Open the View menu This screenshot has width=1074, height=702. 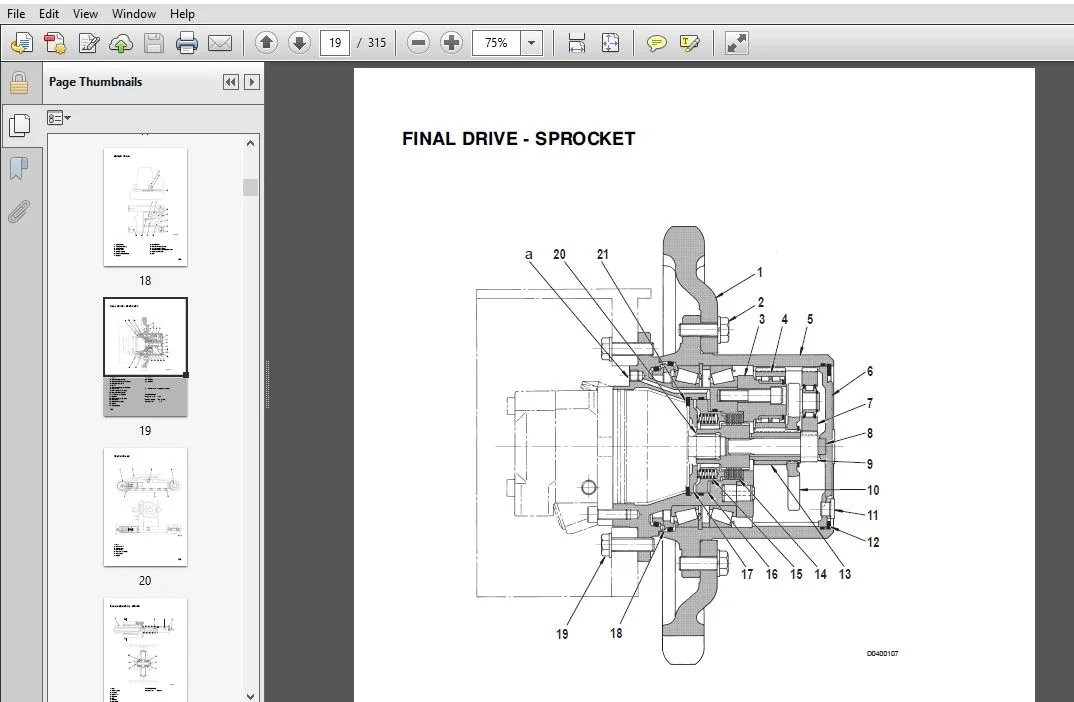[x=85, y=14]
